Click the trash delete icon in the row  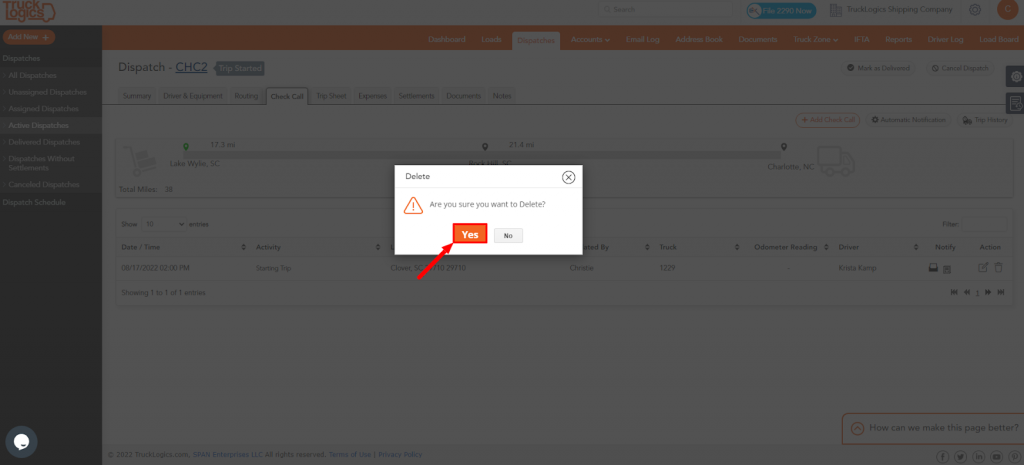tap(998, 267)
